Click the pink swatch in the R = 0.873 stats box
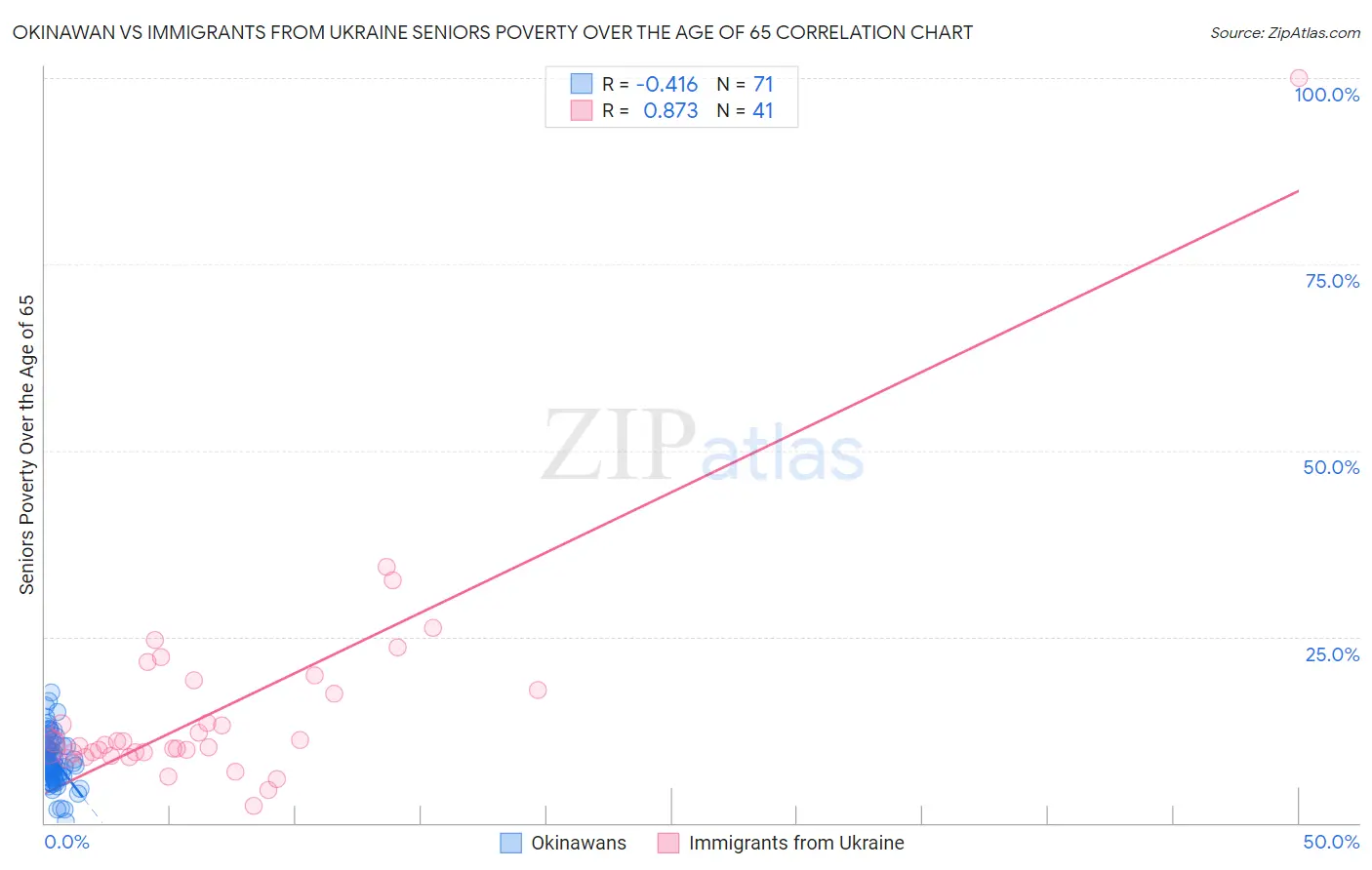Viewport: 1372px width, 870px height. pyautogui.click(x=582, y=110)
